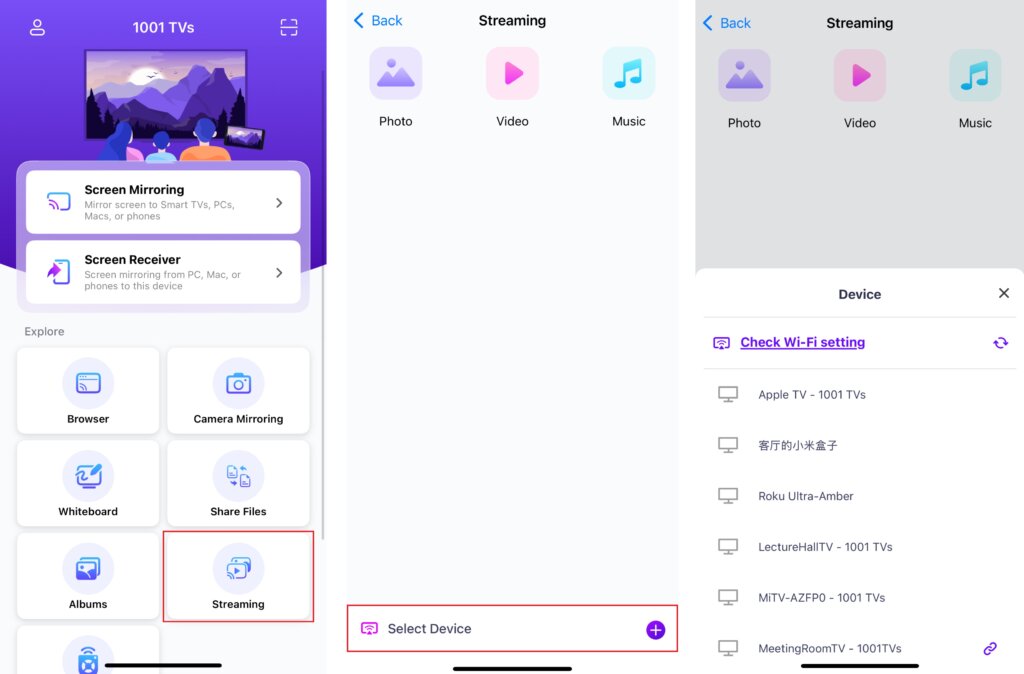
Task: Click link icon next to MeetingRoomTV
Action: [x=990, y=649]
